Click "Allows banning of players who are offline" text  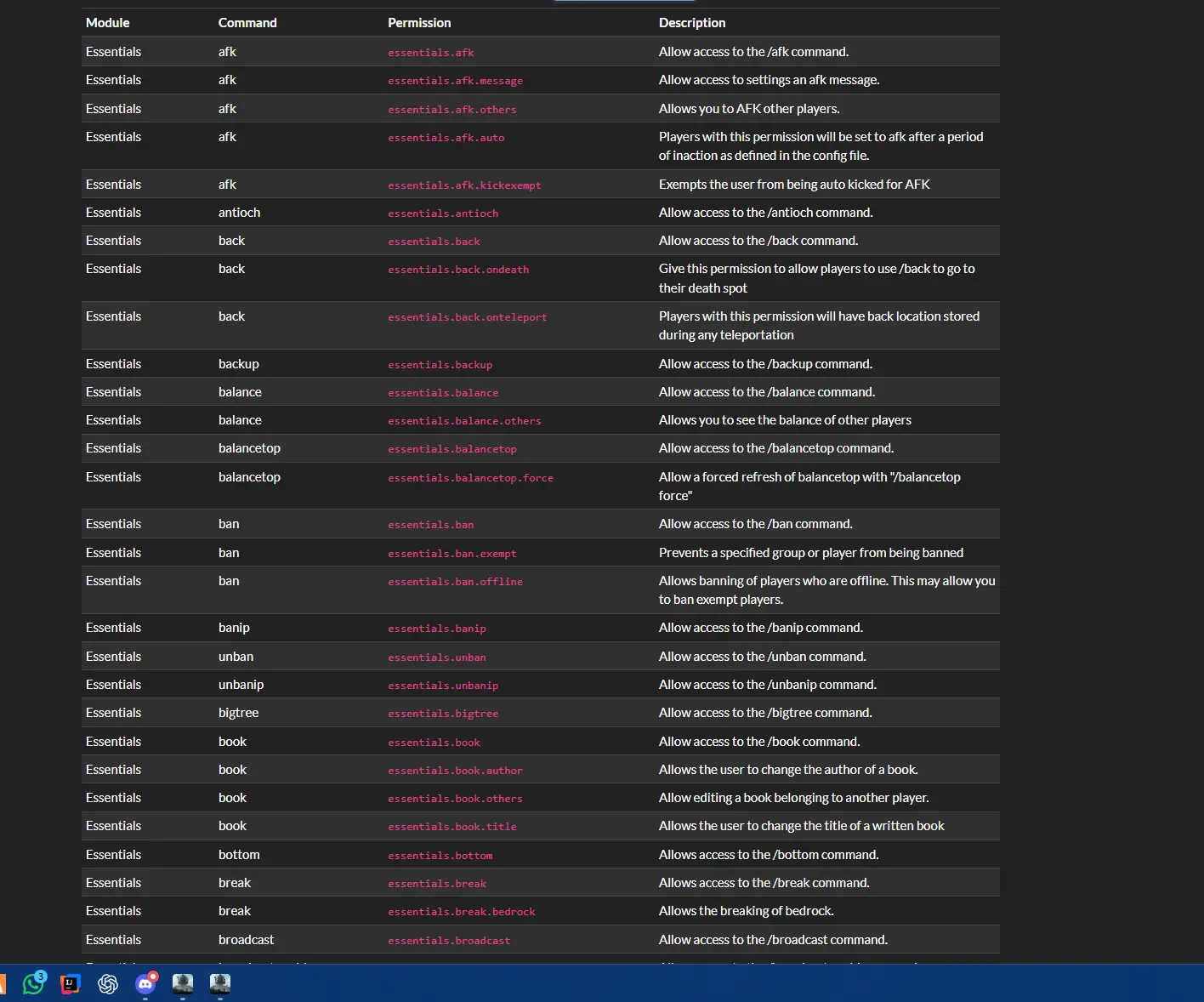pos(827,590)
